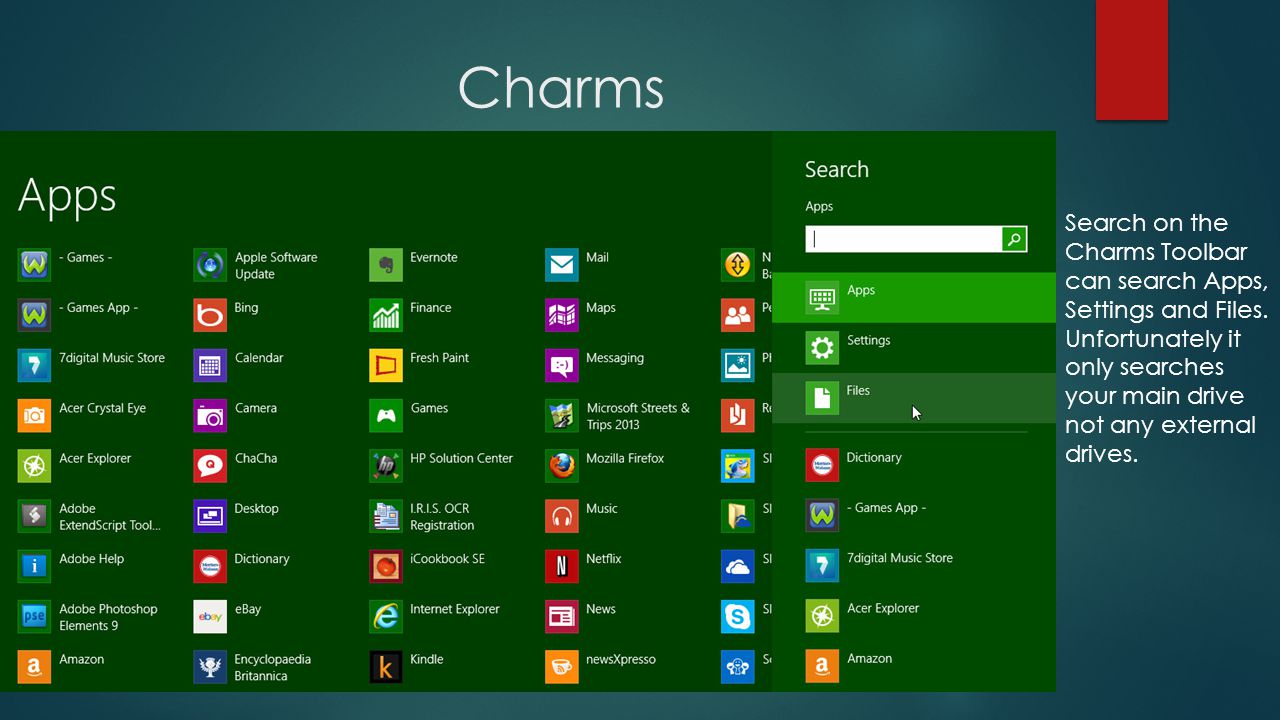Image resolution: width=1280 pixels, height=720 pixels.
Task: Open the Amazon app in the Apps list
Action: (x=61, y=667)
